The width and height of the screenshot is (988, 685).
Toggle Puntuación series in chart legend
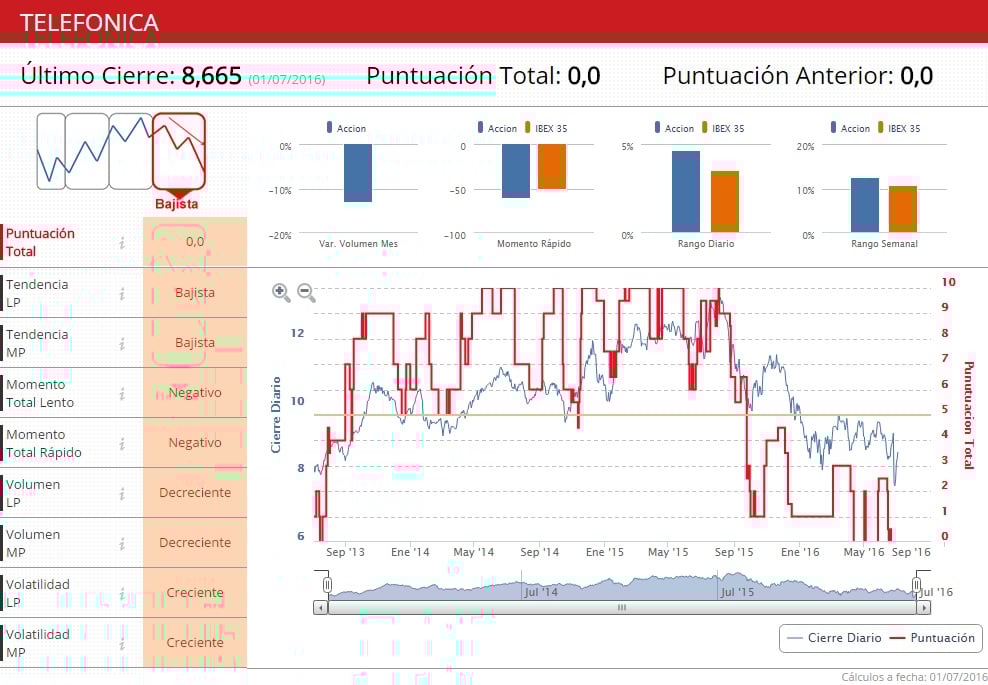click(x=932, y=638)
